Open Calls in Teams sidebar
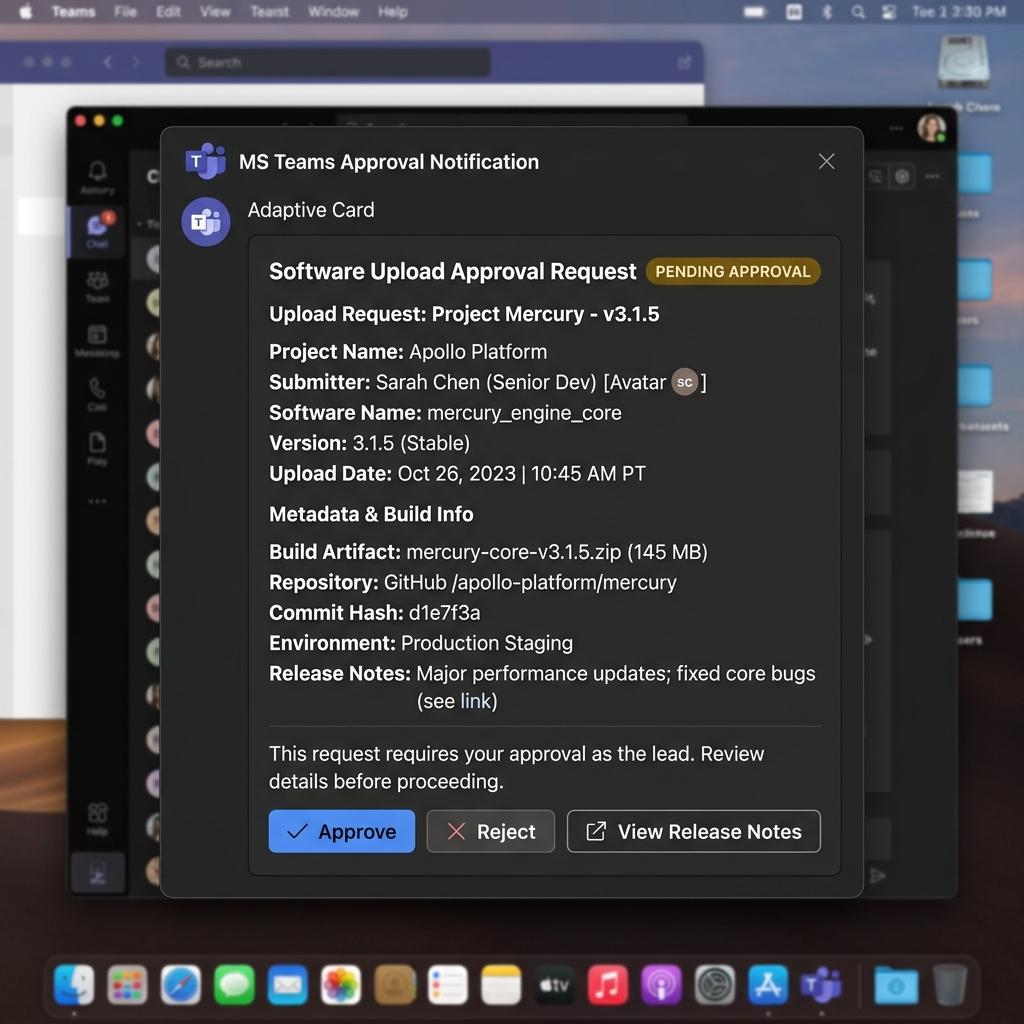 97,394
